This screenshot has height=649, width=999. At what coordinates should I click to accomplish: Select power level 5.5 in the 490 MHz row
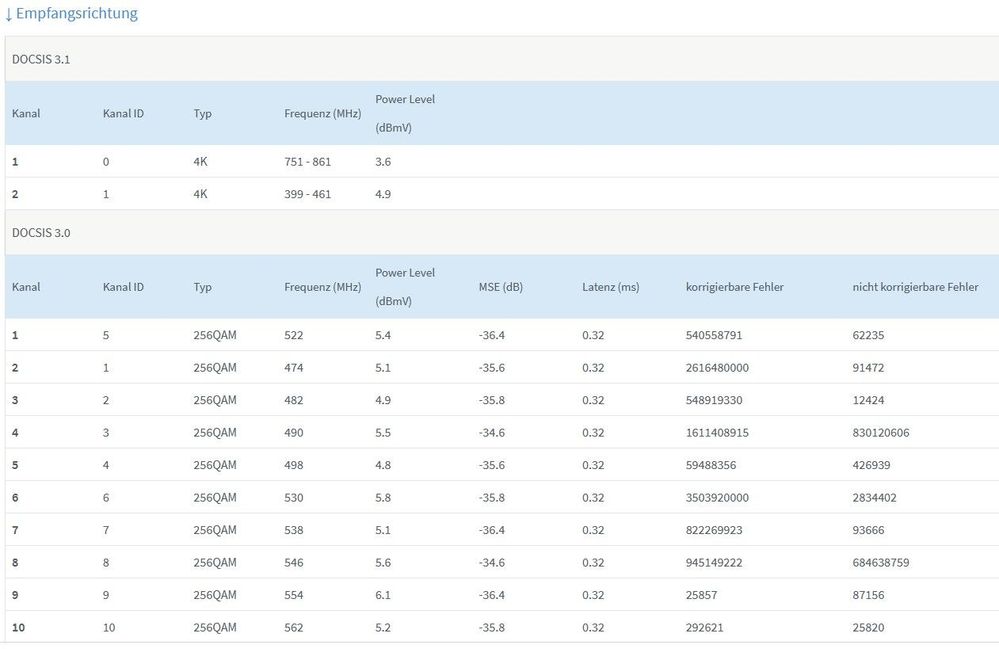(383, 432)
